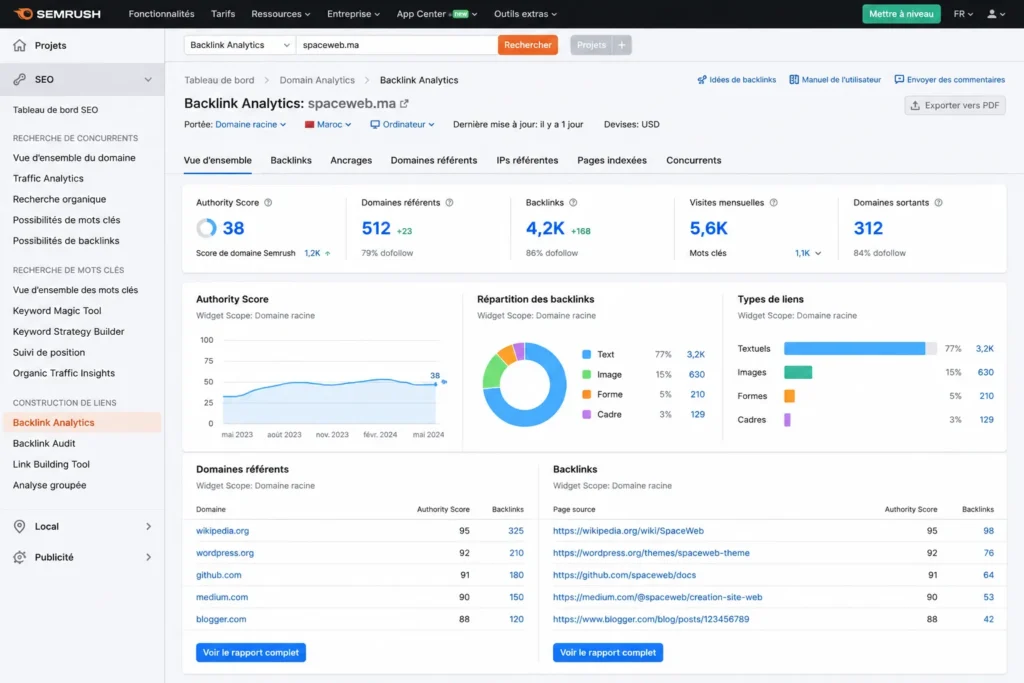The height and width of the screenshot is (683, 1024).
Task: Click the blue Text legend swatch
Action: (586, 355)
